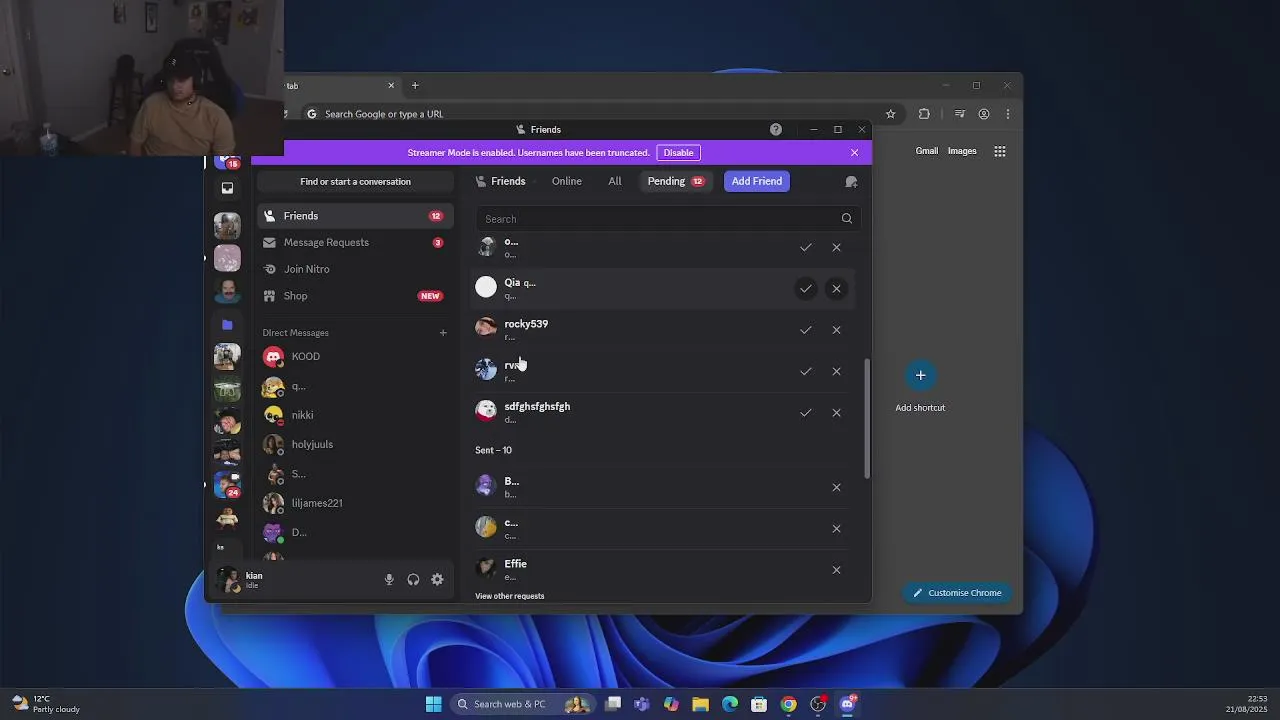The width and height of the screenshot is (1280, 720).
Task: Open the Chrome extensions puzzle icon
Action: [x=924, y=114]
